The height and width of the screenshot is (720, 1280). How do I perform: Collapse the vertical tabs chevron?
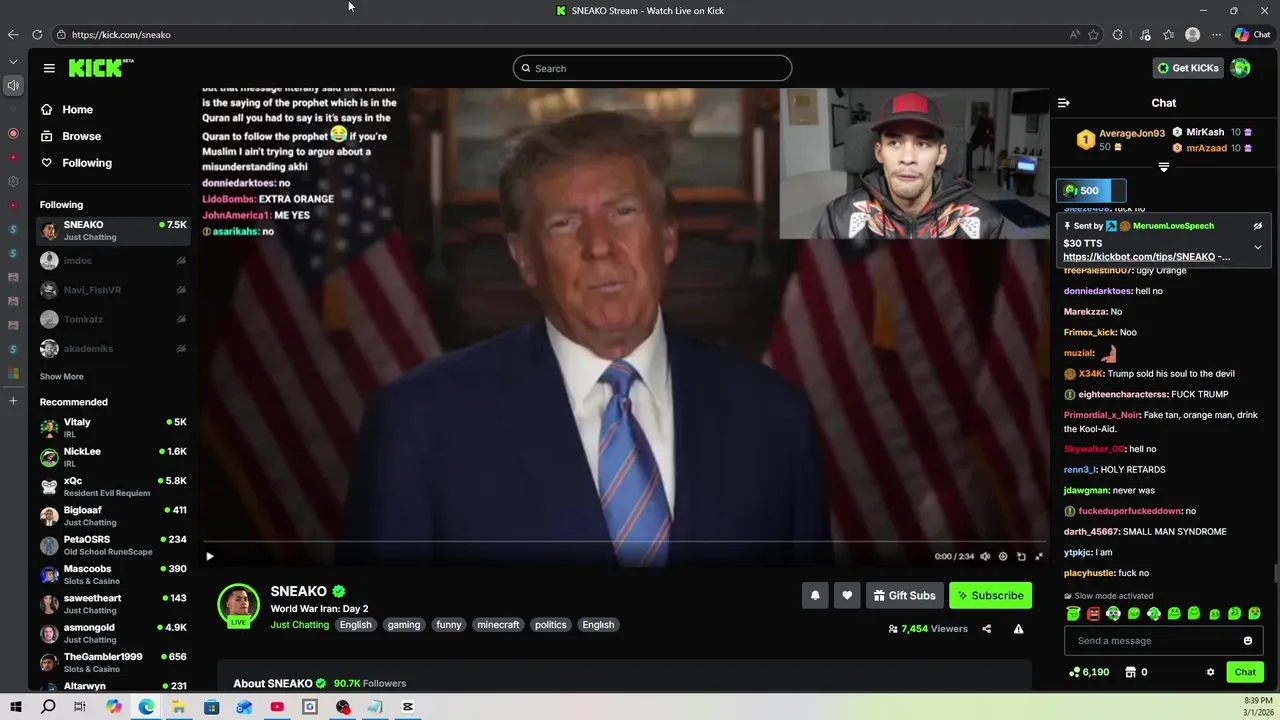13,62
